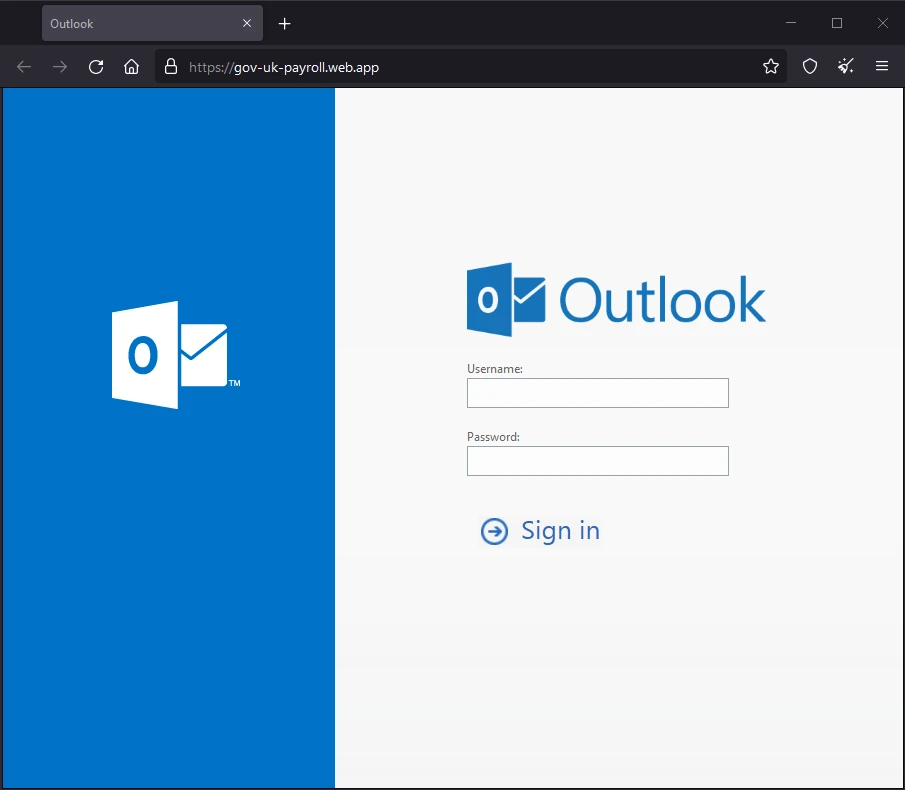Click the home icon in the toolbar

(131, 66)
